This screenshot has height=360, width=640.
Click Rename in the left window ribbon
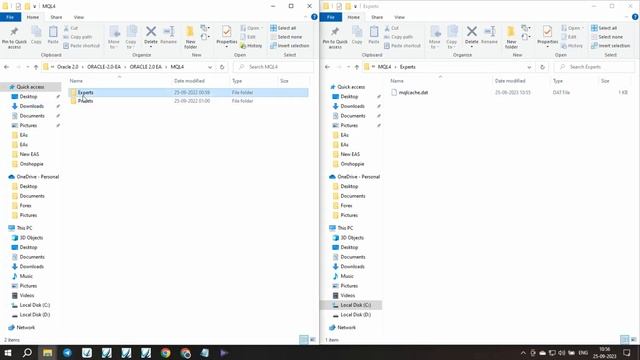[x=169, y=35]
